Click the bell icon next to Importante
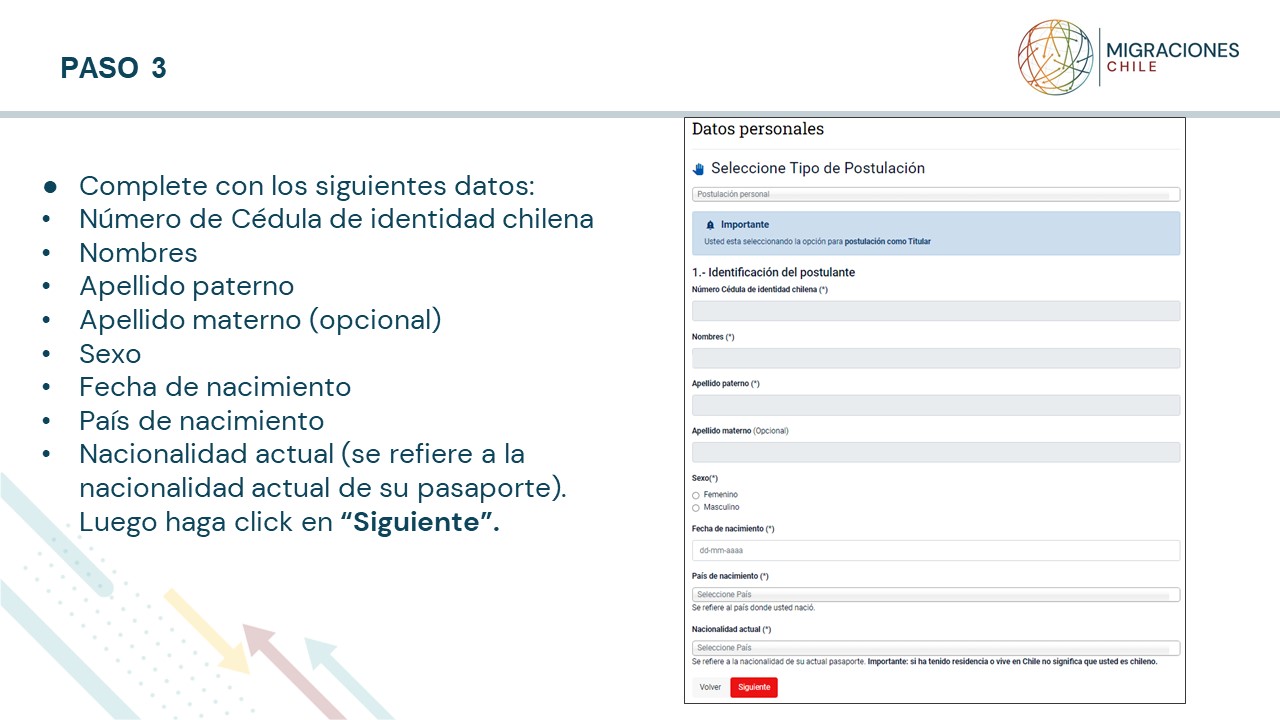This screenshot has width=1280, height=720. point(710,225)
